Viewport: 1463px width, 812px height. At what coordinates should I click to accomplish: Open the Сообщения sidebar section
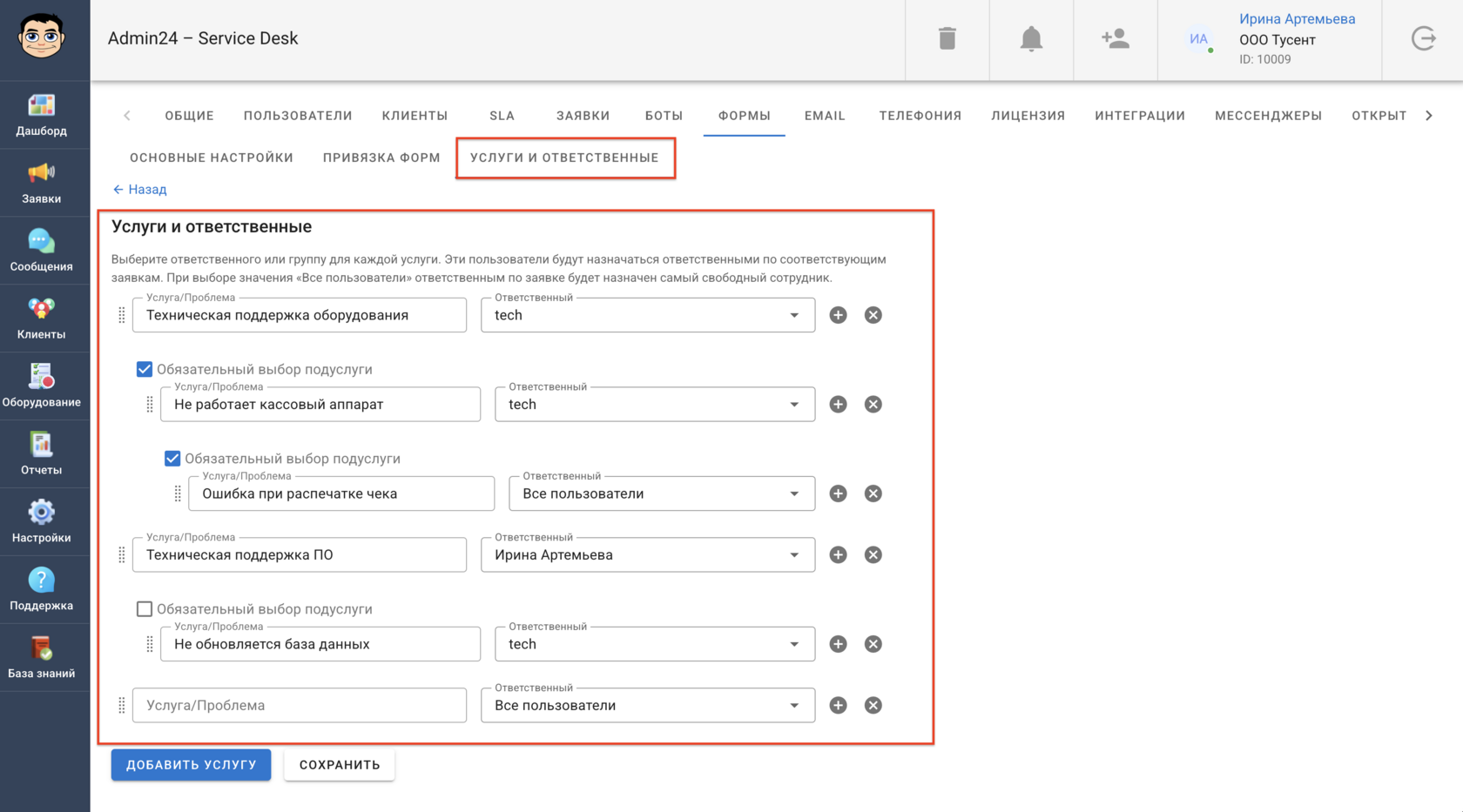click(41, 251)
